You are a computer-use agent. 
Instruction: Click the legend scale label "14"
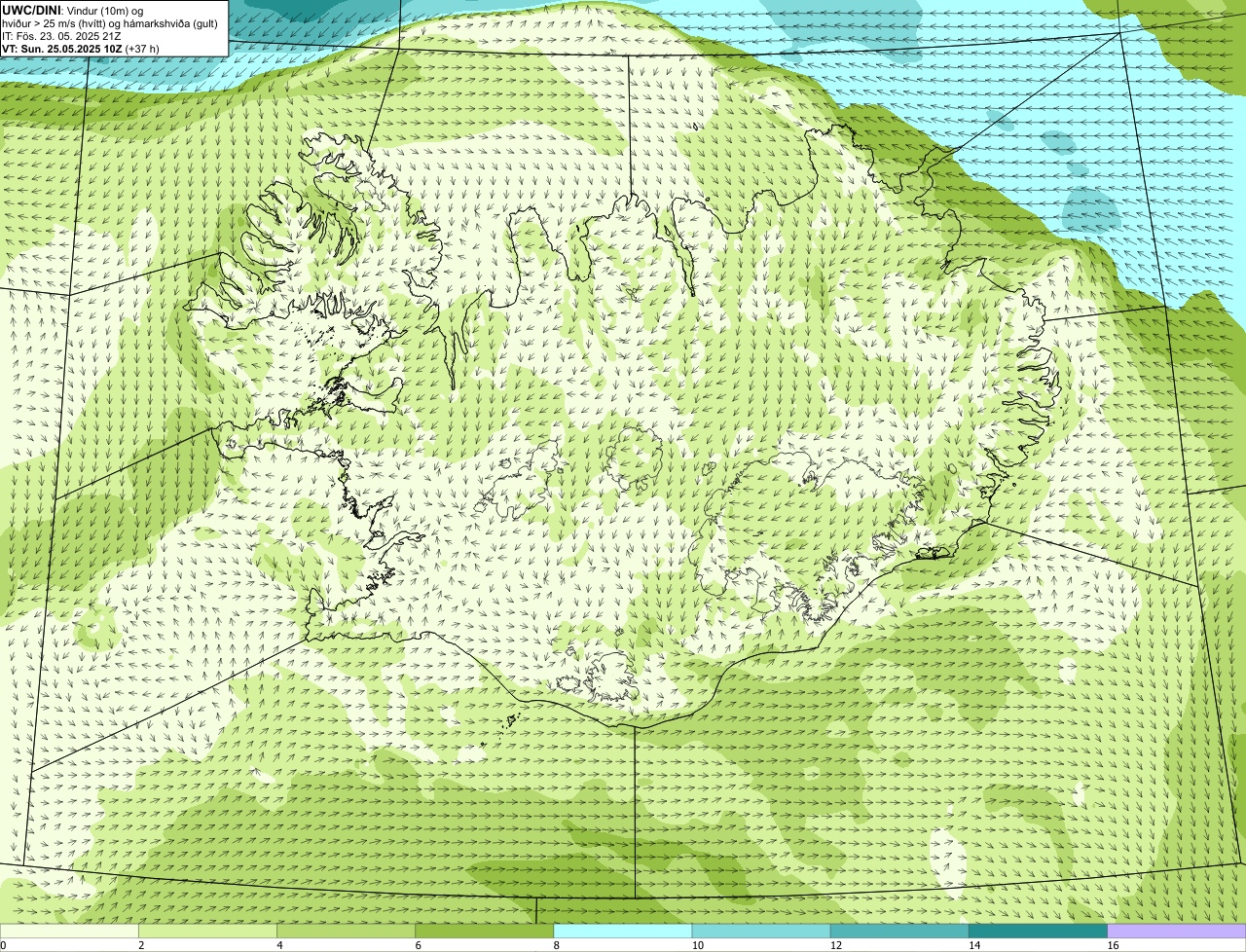[974, 945]
